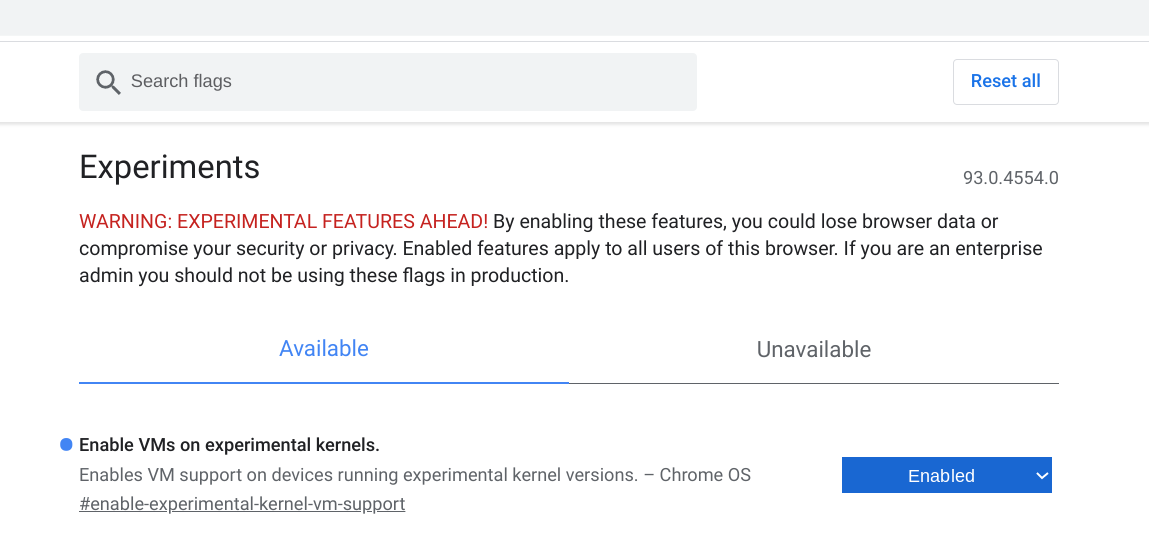The image size is (1149, 553).
Task: Follow the #enable-experimental-kernel-vm-support link
Action: click(242, 504)
